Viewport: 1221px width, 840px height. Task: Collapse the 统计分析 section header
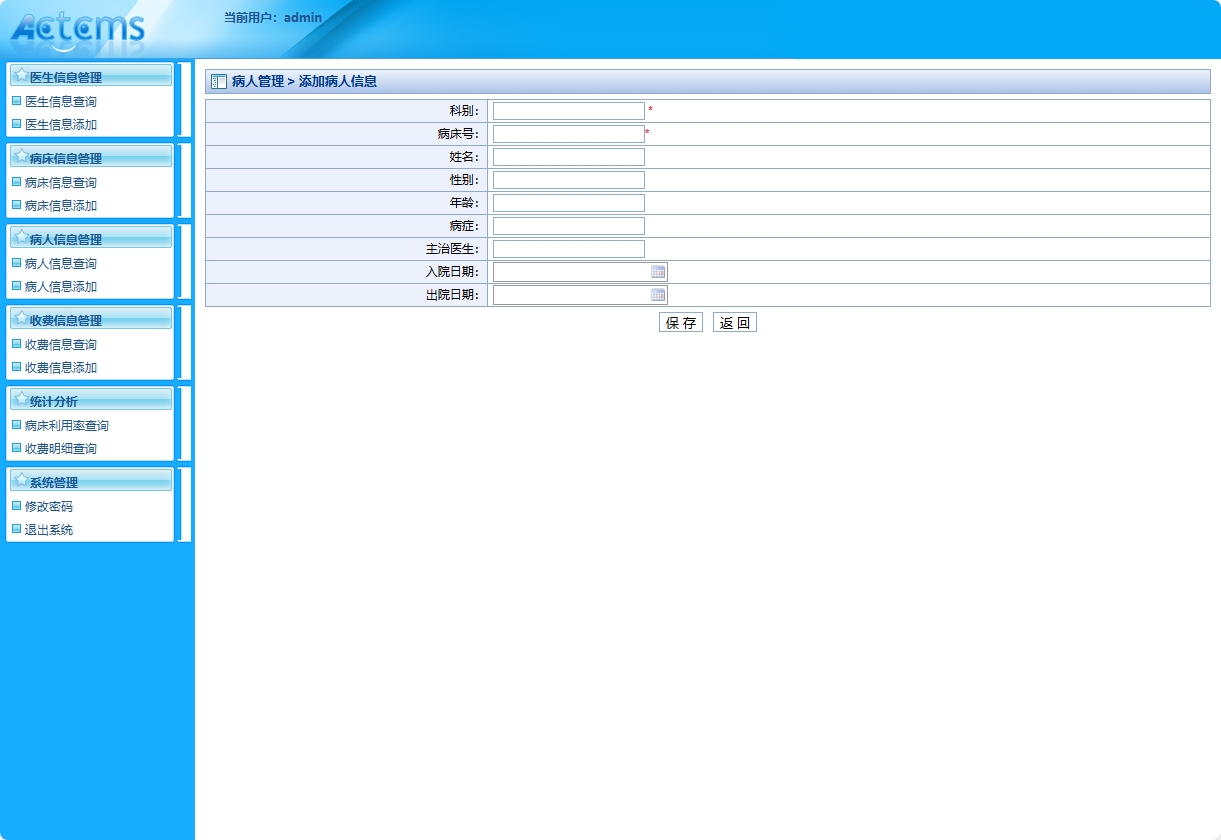[91, 399]
